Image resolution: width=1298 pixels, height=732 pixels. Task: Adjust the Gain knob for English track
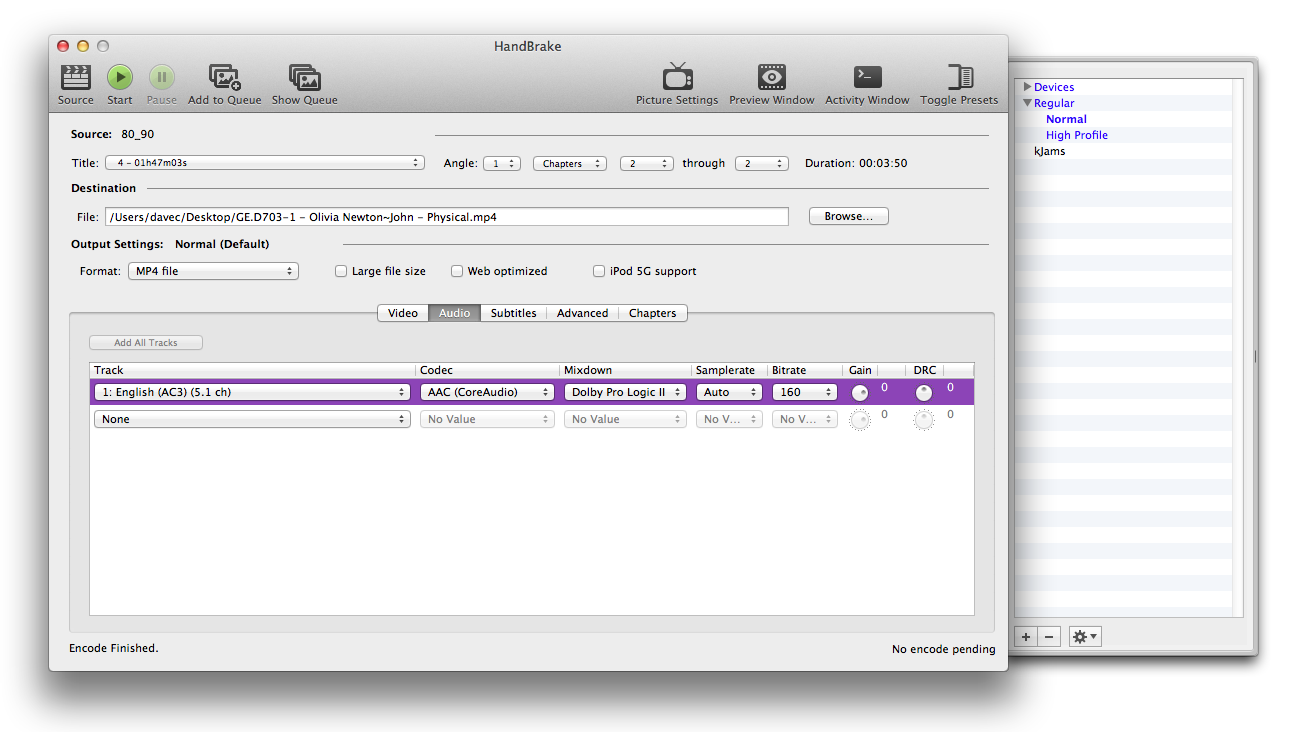(x=860, y=393)
